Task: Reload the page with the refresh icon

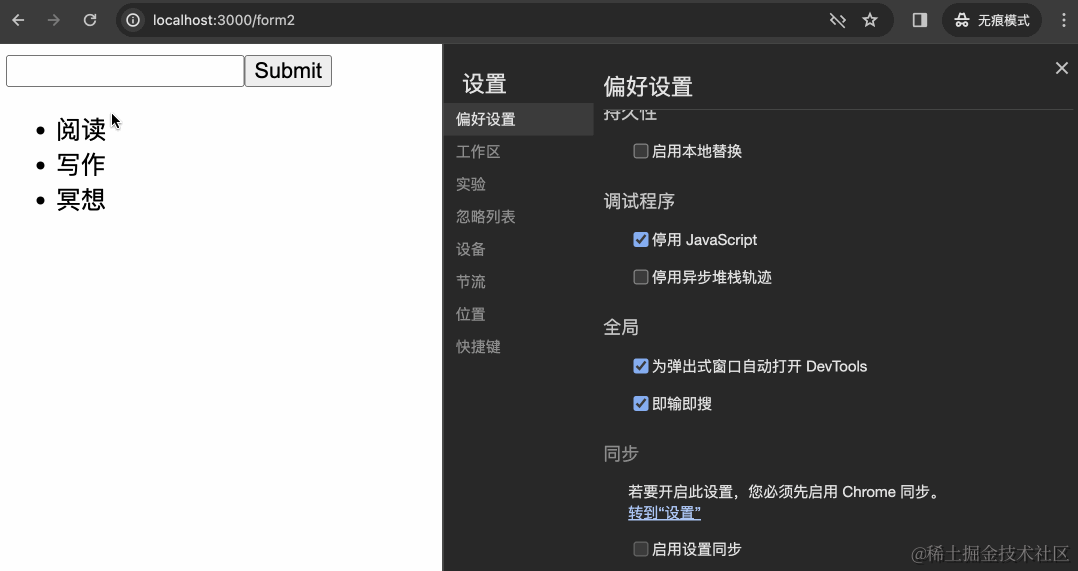Action: [90, 20]
